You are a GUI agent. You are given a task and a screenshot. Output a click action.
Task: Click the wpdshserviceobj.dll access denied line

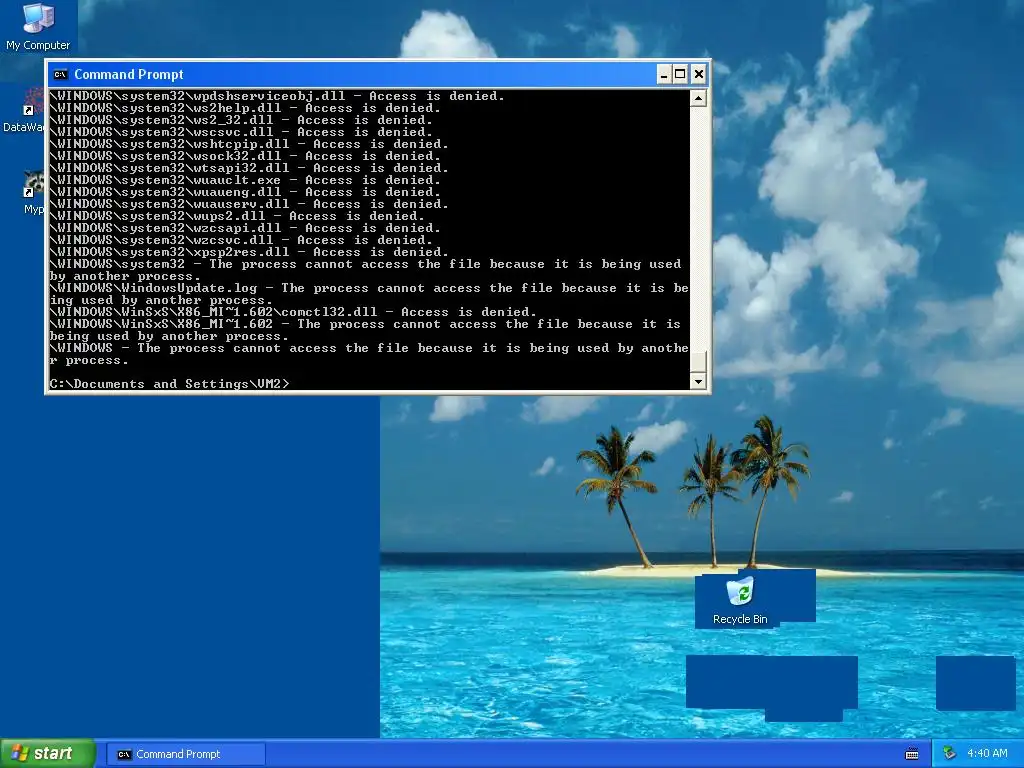[x=277, y=96]
